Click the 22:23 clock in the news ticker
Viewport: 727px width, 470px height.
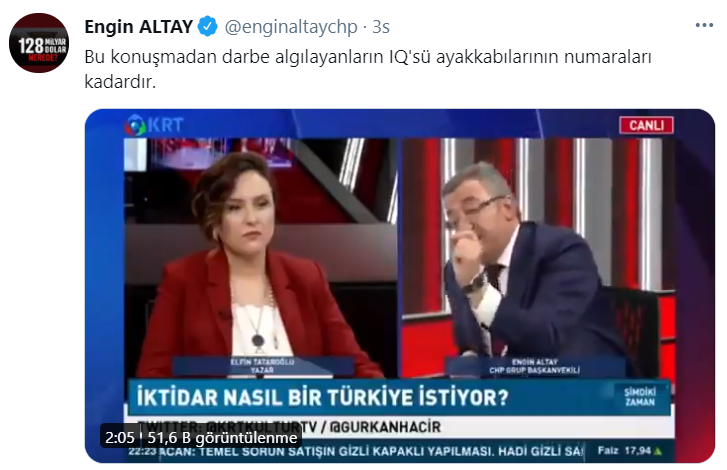[143, 451]
